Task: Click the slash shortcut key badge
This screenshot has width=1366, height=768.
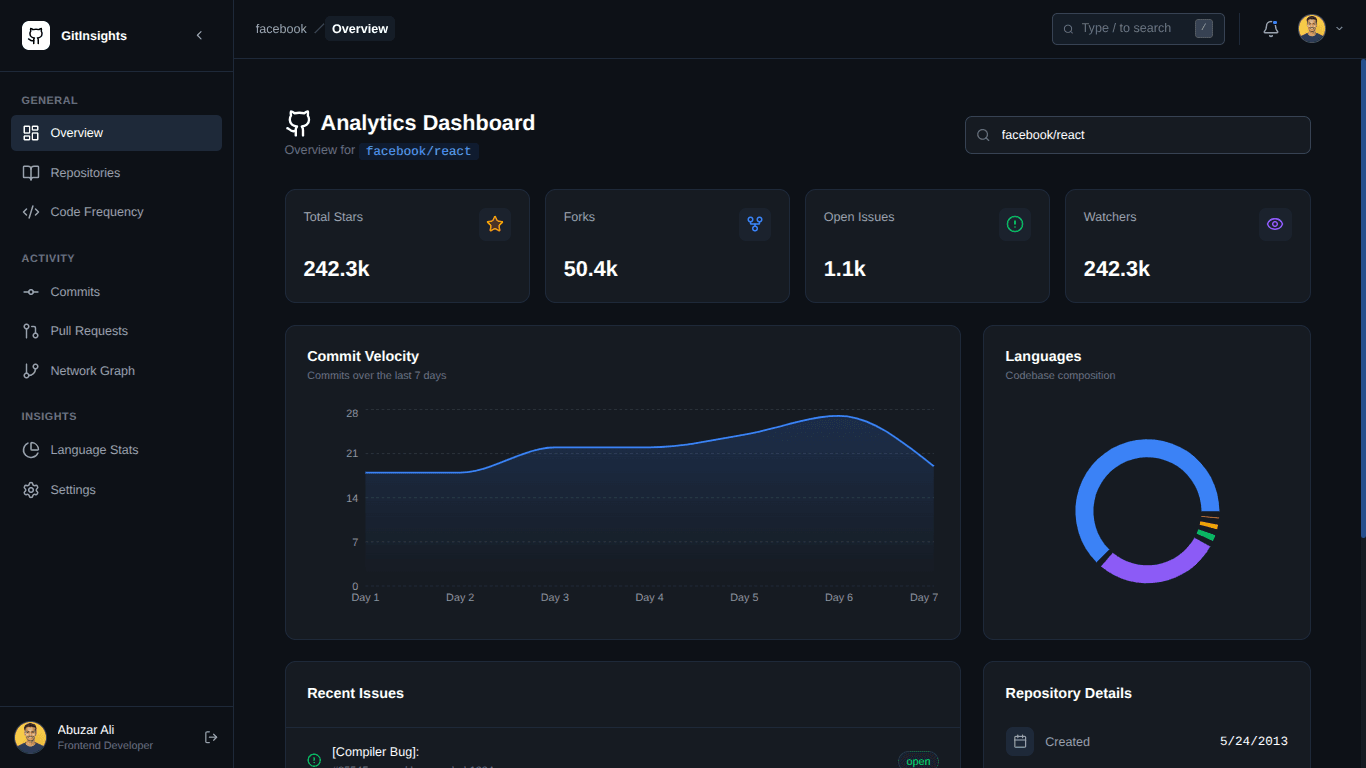Action: click(x=1204, y=29)
